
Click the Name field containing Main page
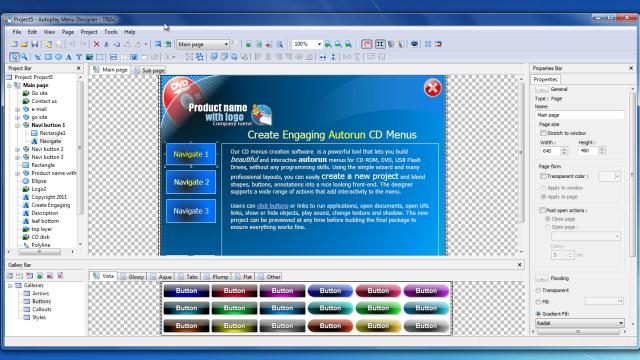coord(580,115)
